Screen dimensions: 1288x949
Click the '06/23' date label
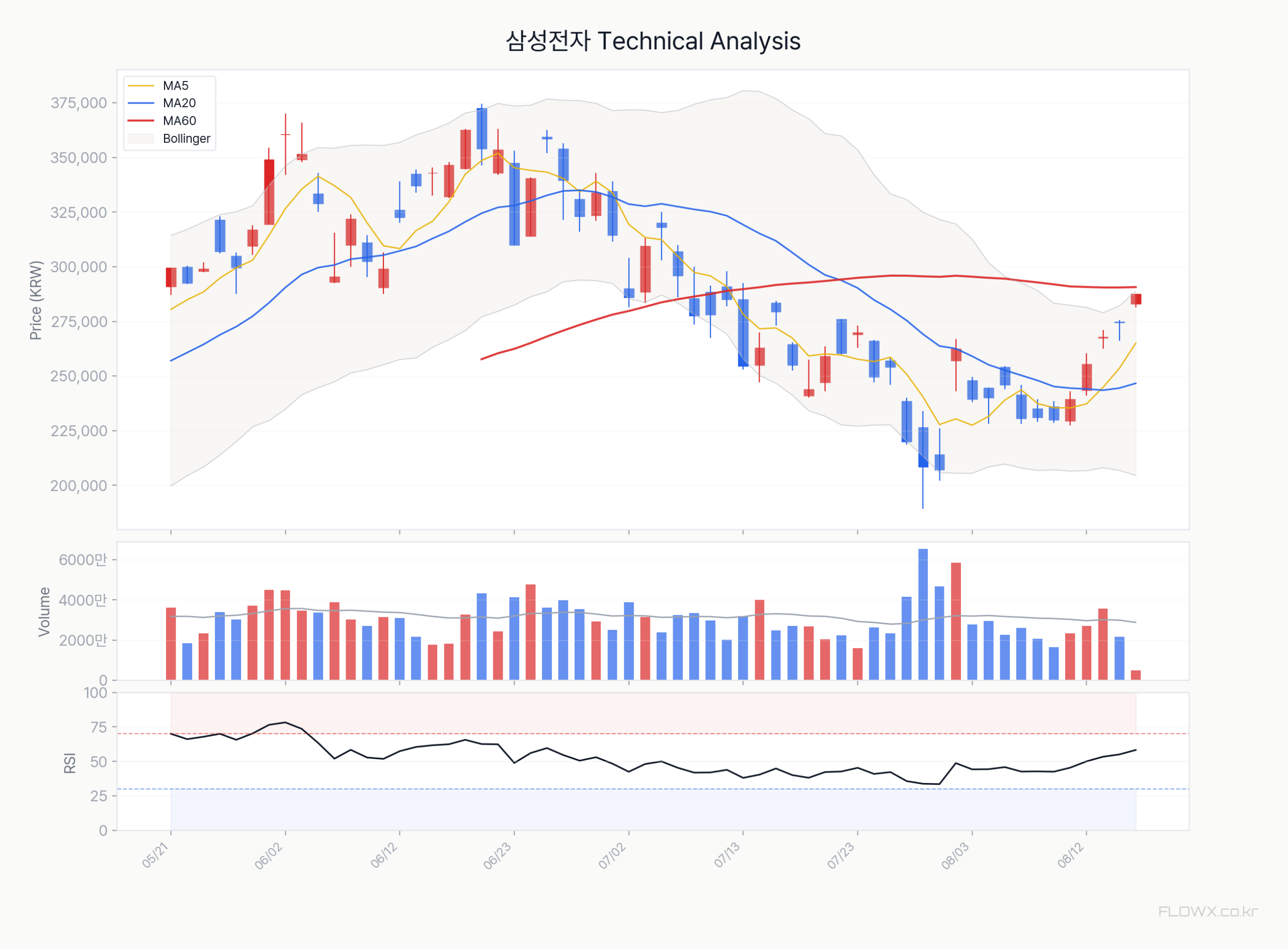pyautogui.click(x=498, y=855)
